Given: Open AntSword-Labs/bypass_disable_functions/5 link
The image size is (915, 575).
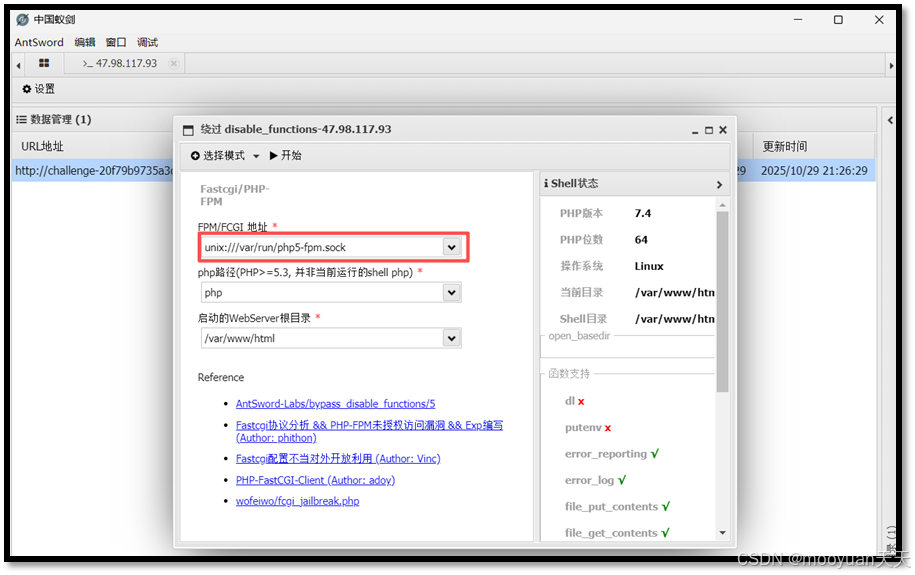Looking at the screenshot, I should [335, 403].
